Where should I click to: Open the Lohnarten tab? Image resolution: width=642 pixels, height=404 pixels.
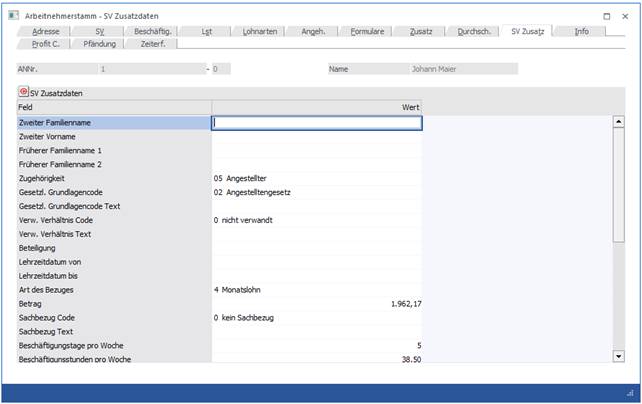[262, 32]
